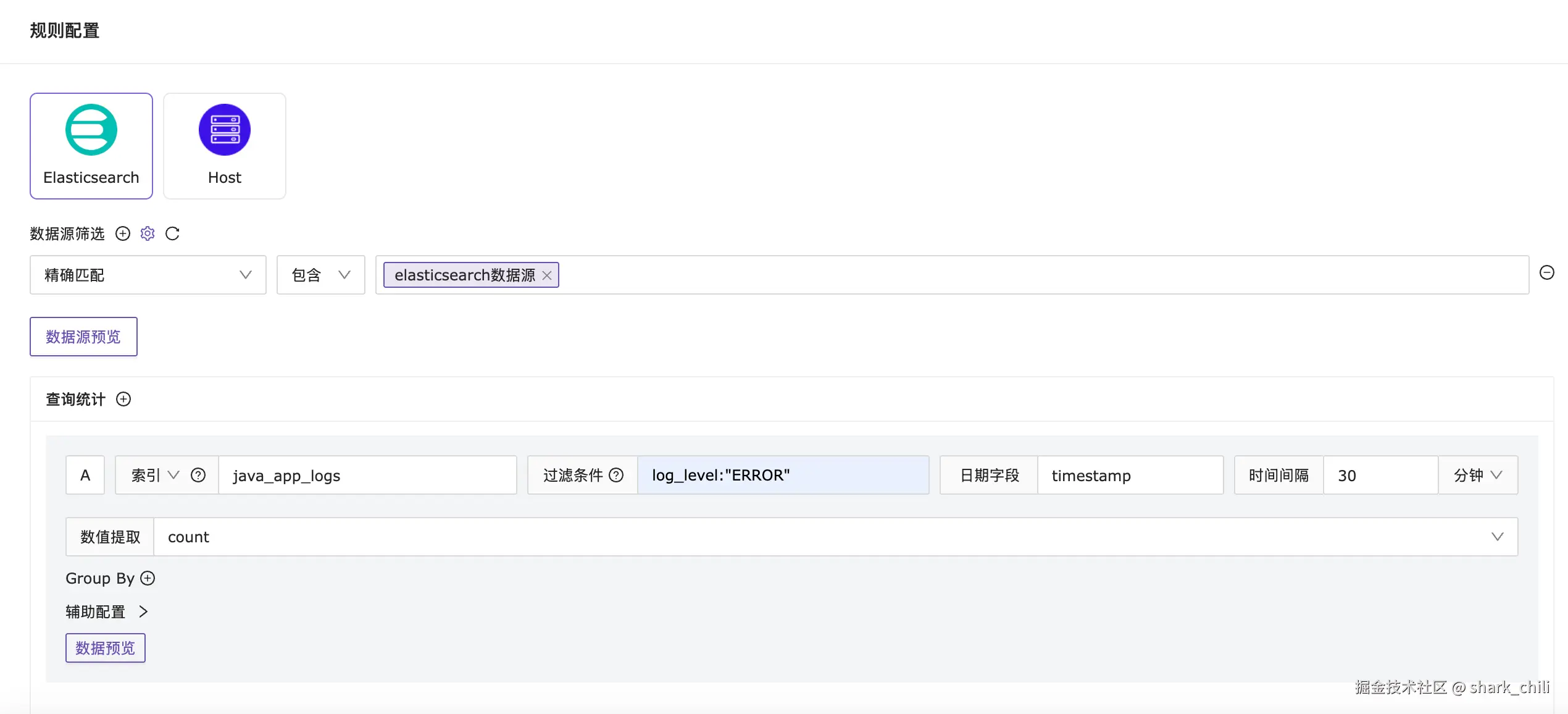Open the 精确匹配 match type dropdown

tap(148, 275)
